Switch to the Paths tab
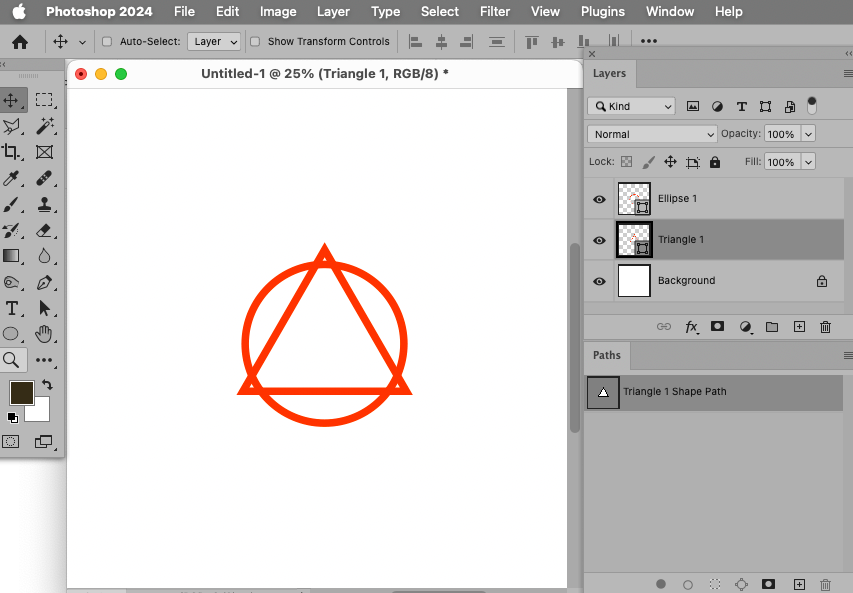The height and width of the screenshot is (593, 853). 606,355
